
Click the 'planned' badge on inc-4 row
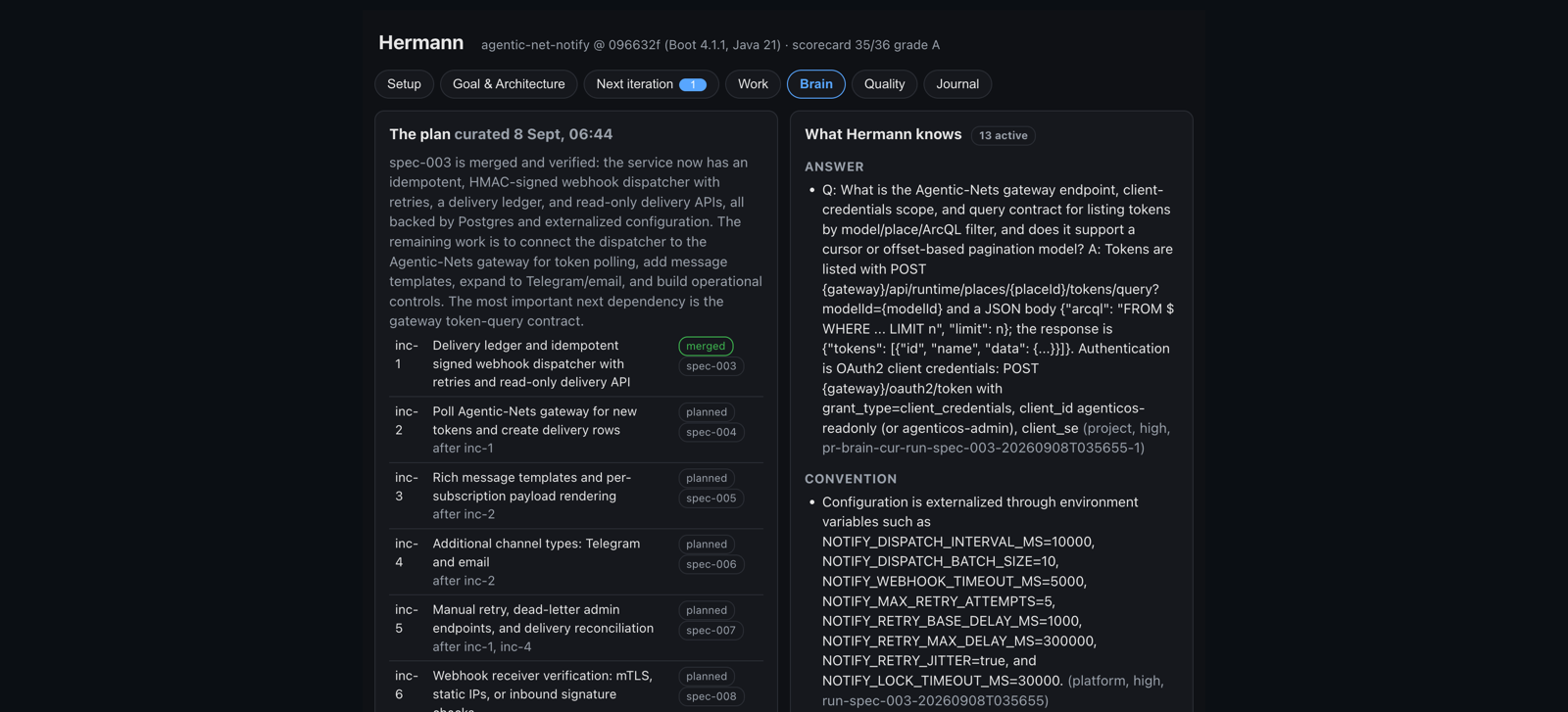tap(707, 545)
